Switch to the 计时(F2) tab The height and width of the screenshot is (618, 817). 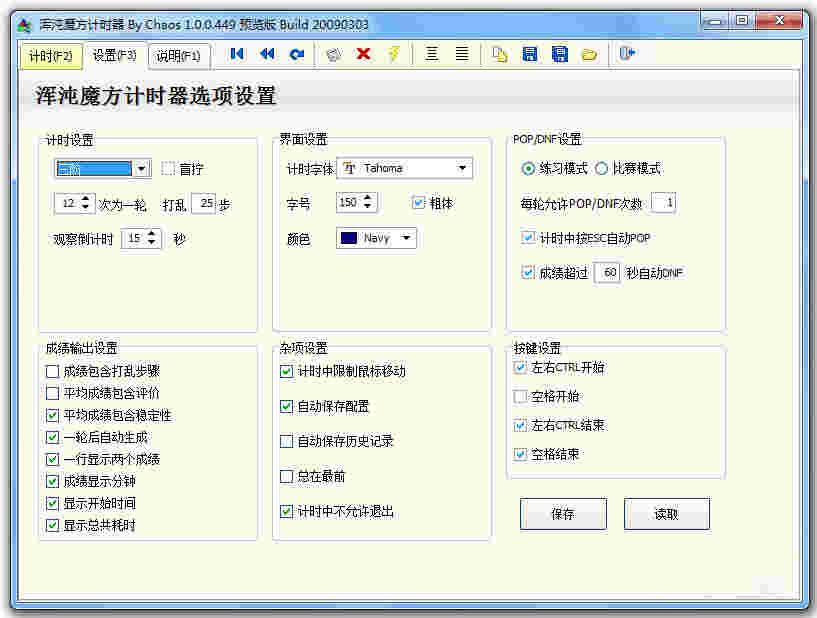(51, 56)
